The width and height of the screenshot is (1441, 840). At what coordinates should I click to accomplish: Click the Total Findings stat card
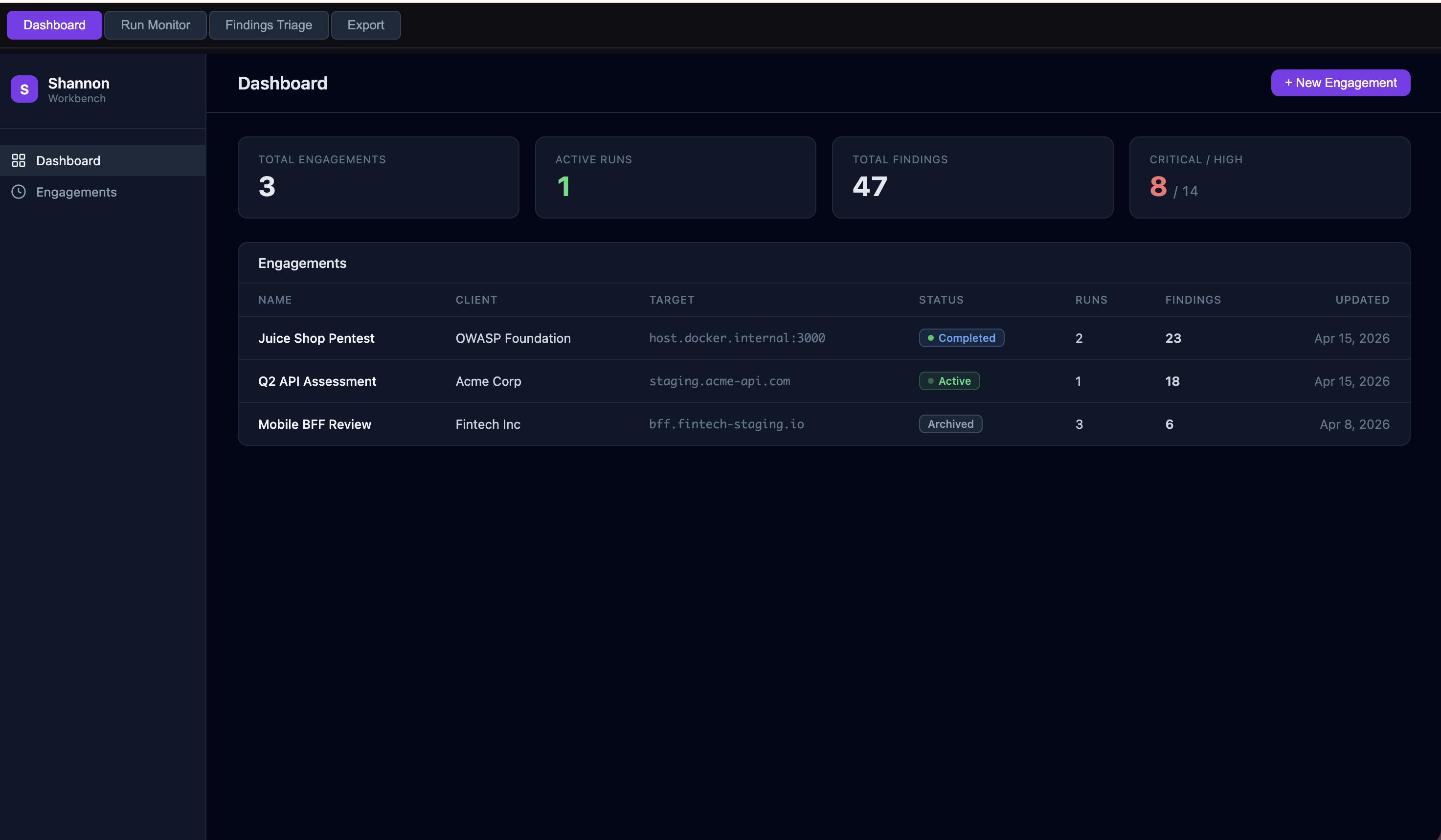click(972, 177)
